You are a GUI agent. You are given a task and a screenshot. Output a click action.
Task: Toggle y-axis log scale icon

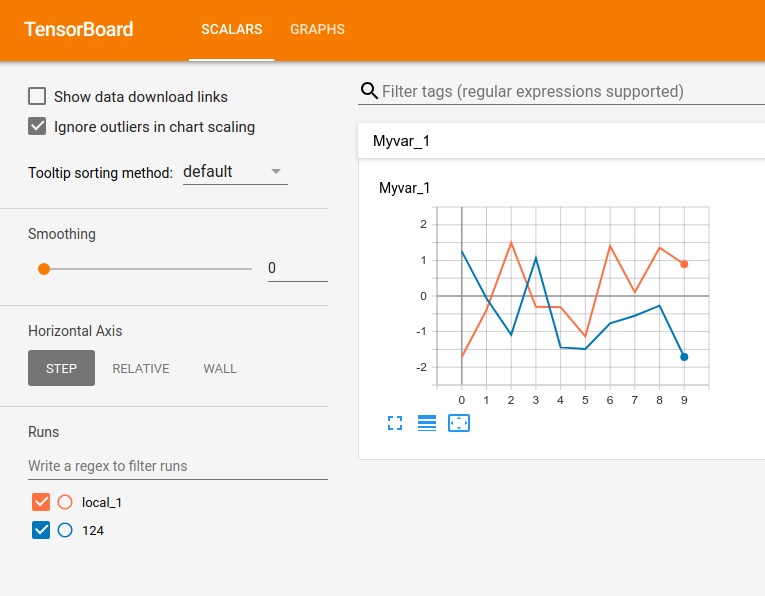[x=427, y=423]
